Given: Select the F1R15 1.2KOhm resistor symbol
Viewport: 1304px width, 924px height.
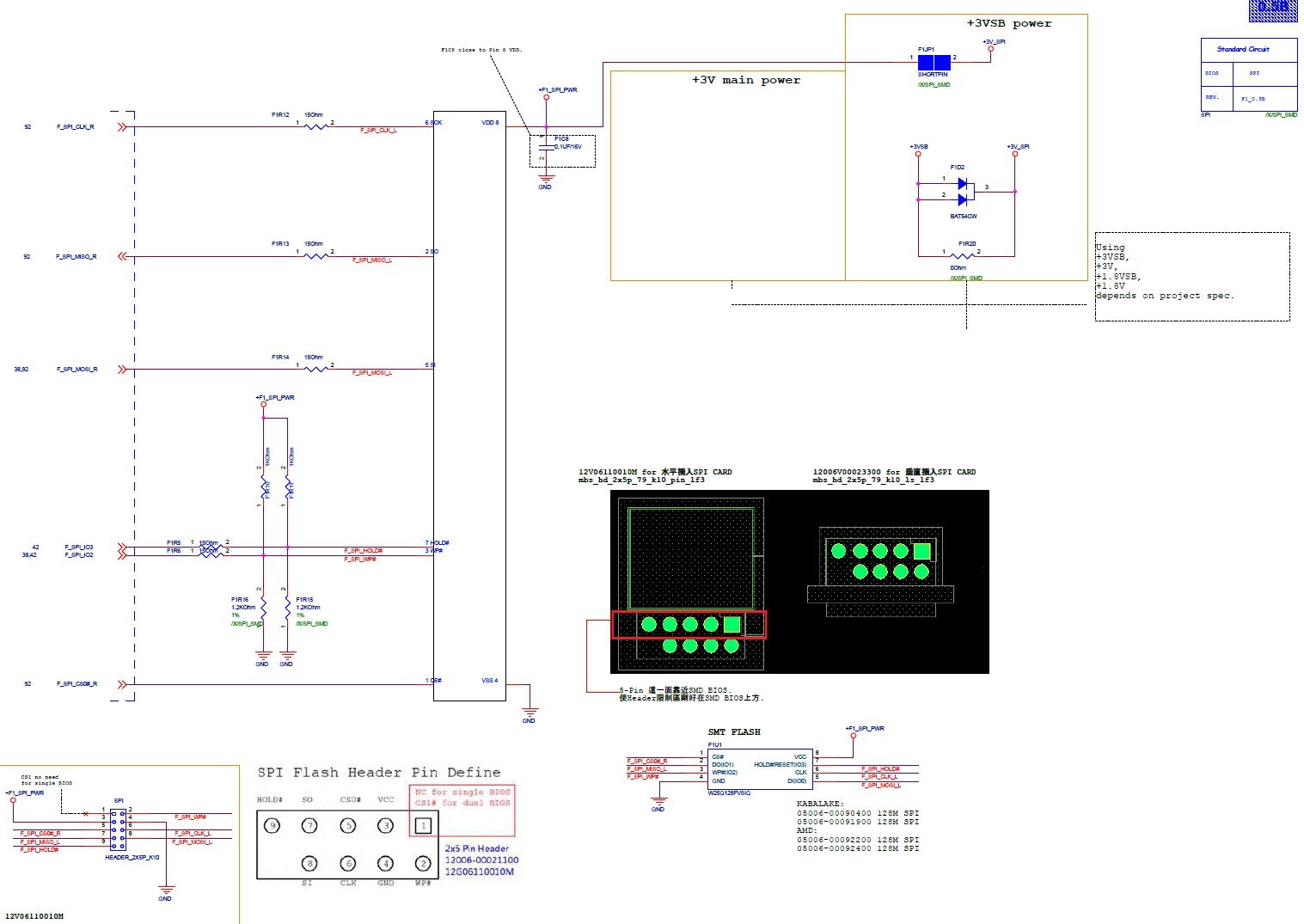Looking at the screenshot, I should coord(287,609).
